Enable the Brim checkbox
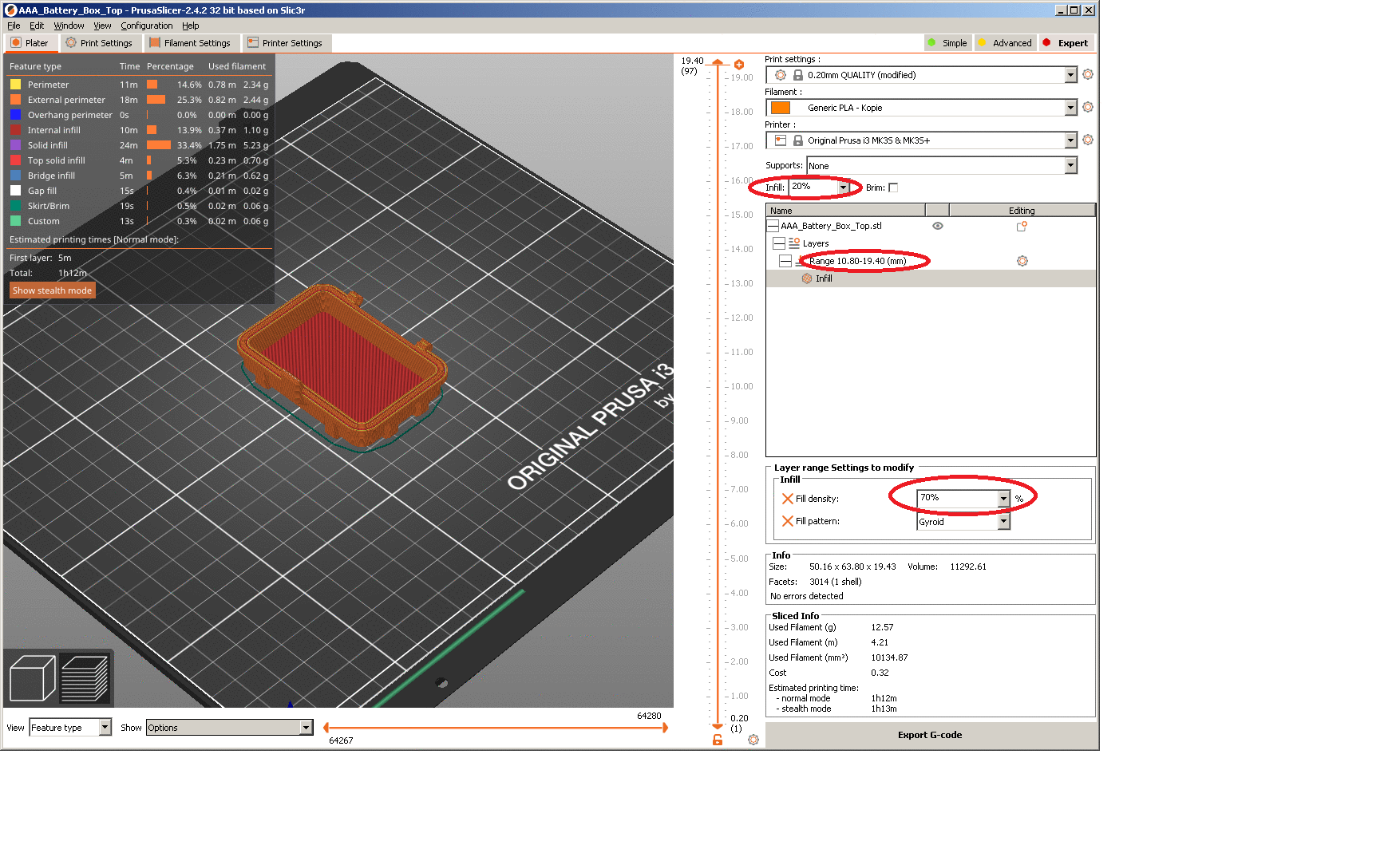 tap(893, 188)
